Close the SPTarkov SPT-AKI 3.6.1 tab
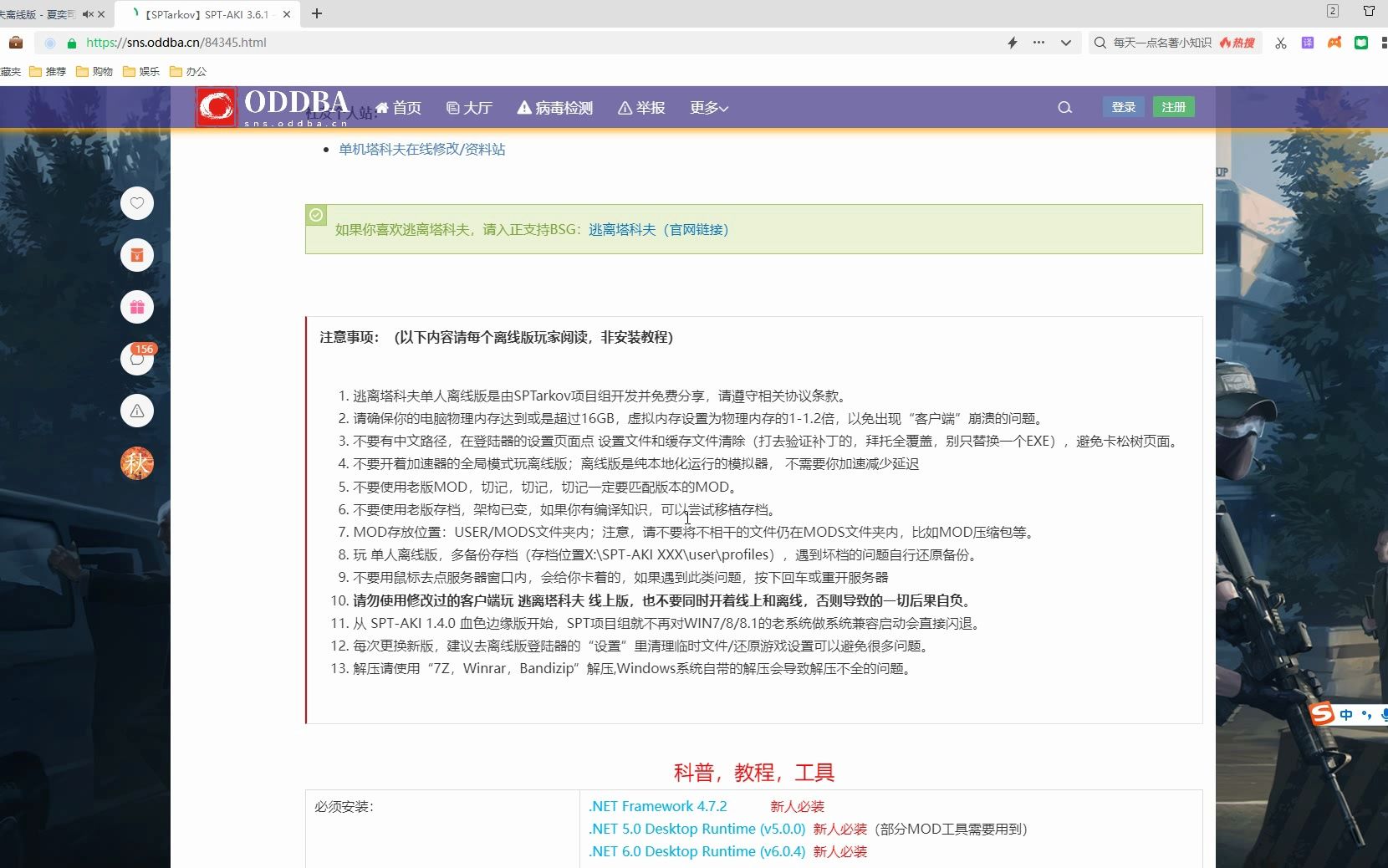The height and width of the screenshot is (868, 1388). pos(287,14)
